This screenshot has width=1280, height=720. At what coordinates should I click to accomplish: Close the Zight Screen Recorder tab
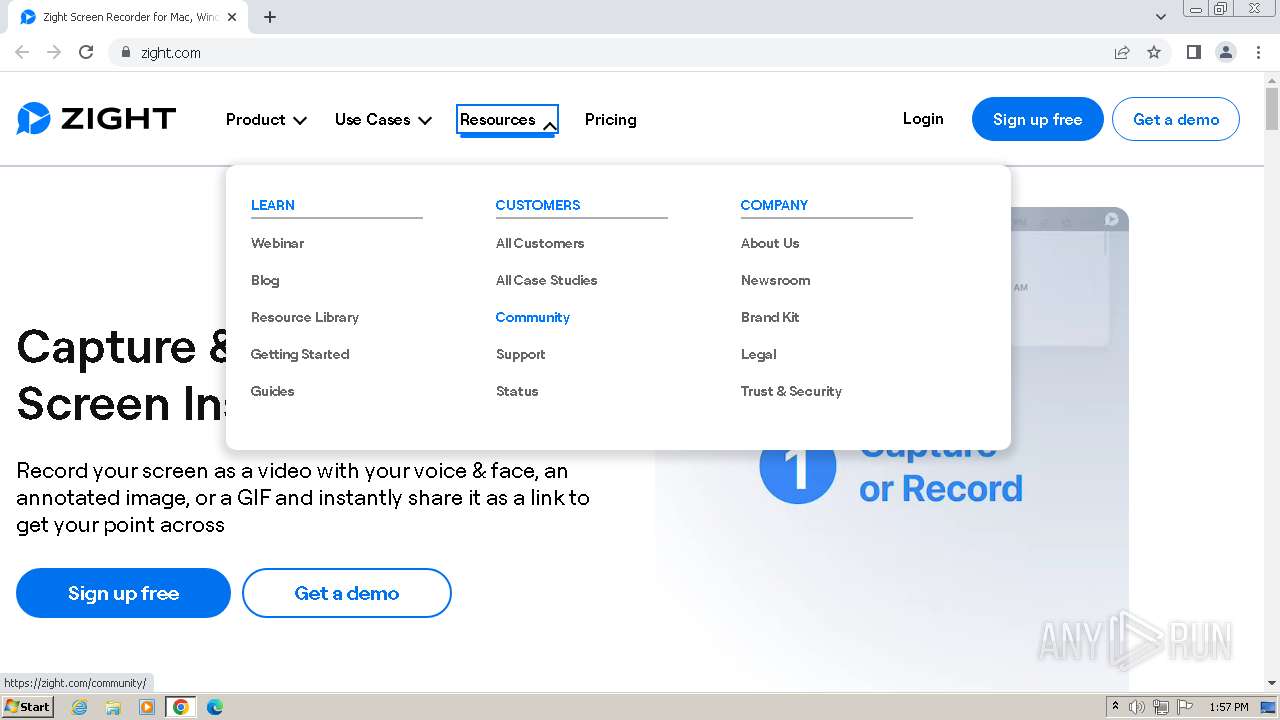[x=232, y=17]
